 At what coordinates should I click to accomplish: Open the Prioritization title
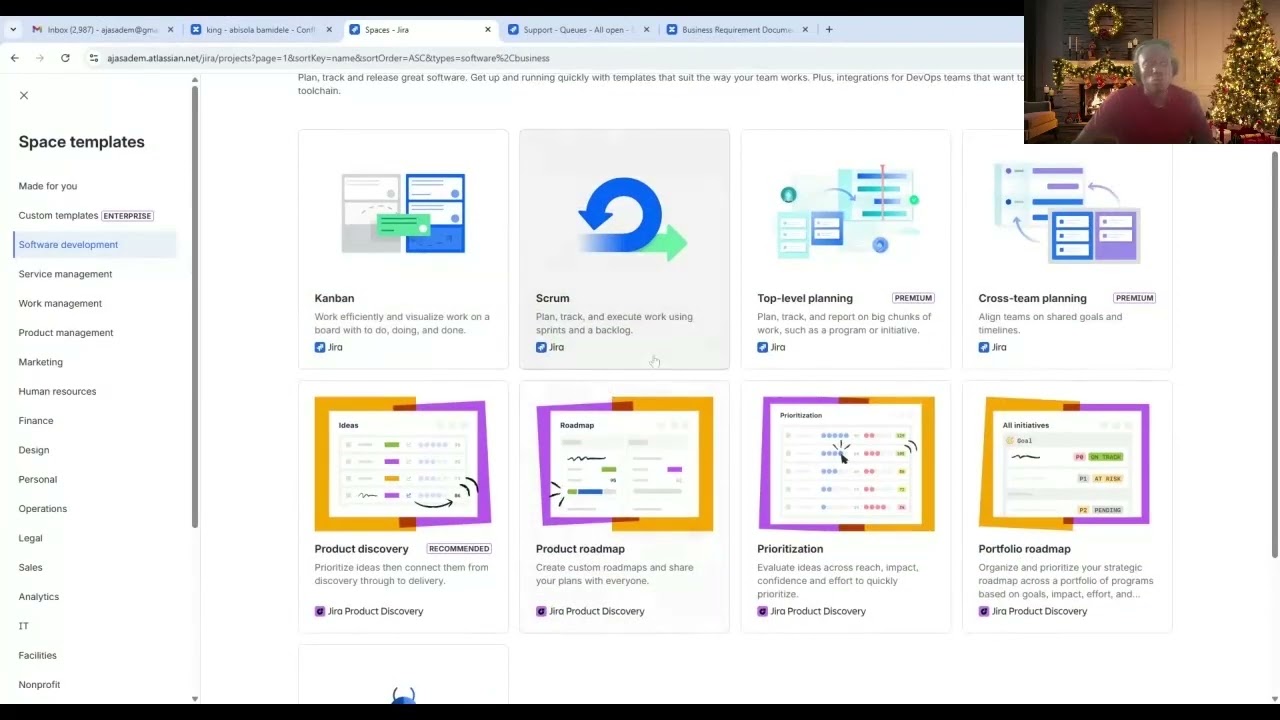790,549
